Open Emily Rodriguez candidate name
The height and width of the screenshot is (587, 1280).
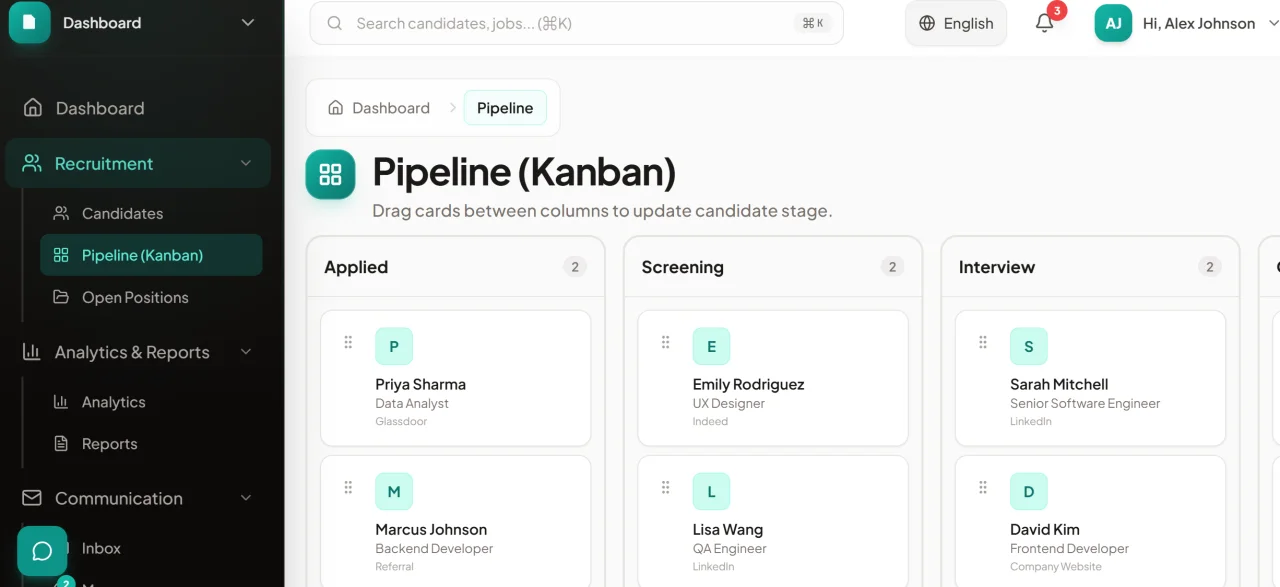pos(748,384)
